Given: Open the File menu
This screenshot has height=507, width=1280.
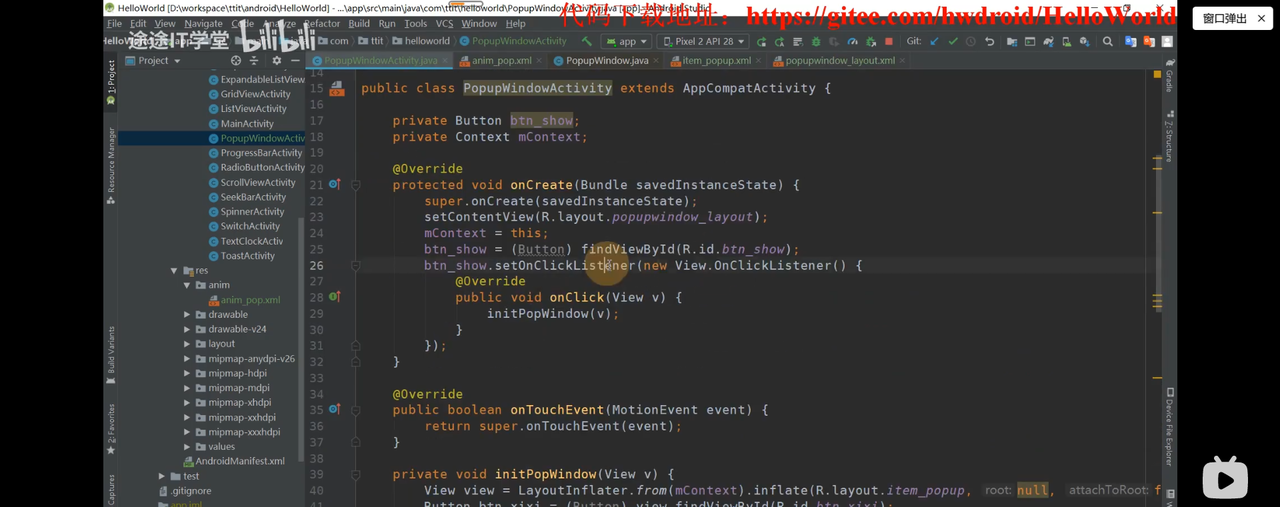Looking at the screenshot, I should click(x=114, y=24).
